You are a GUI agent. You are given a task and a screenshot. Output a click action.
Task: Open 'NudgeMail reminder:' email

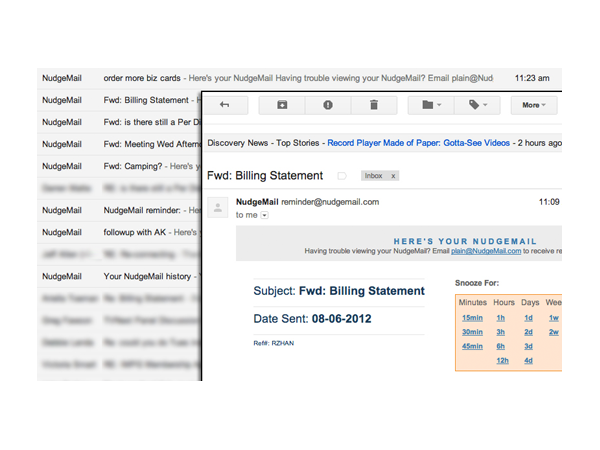[x=119, y=210]
